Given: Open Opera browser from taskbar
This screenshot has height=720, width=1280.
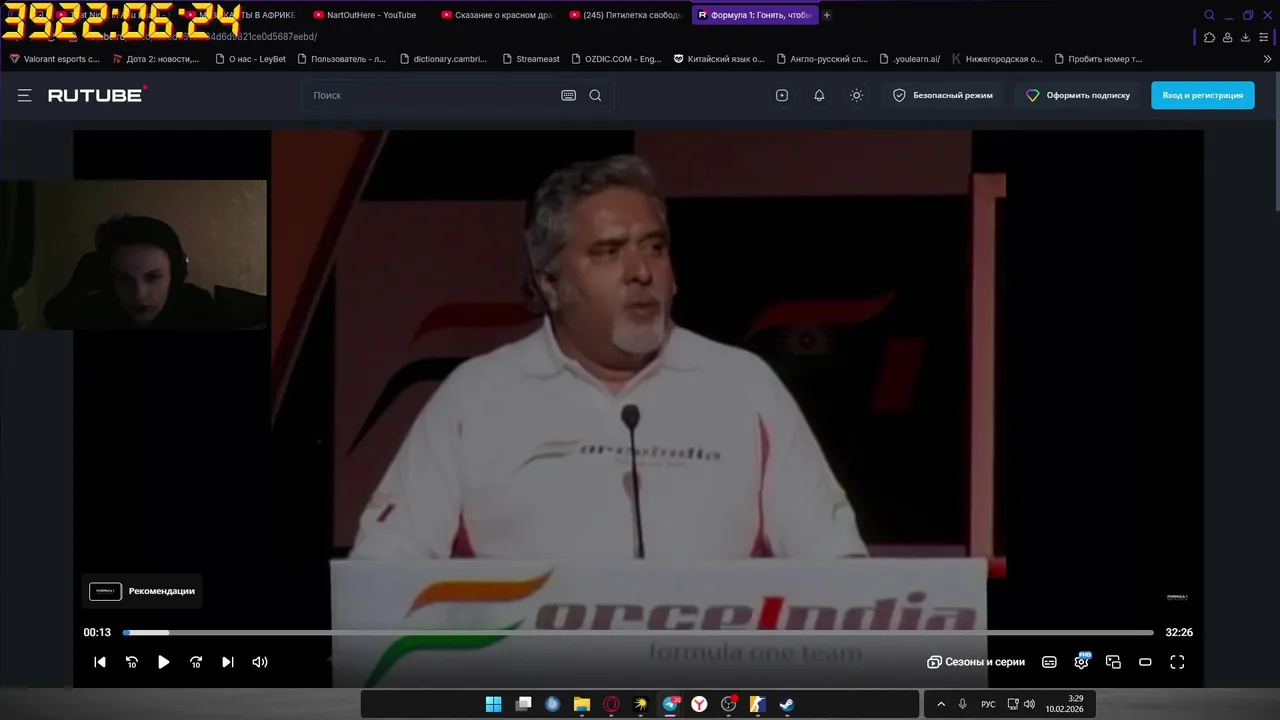Looking at the screenshot, I should click(611, 704).
